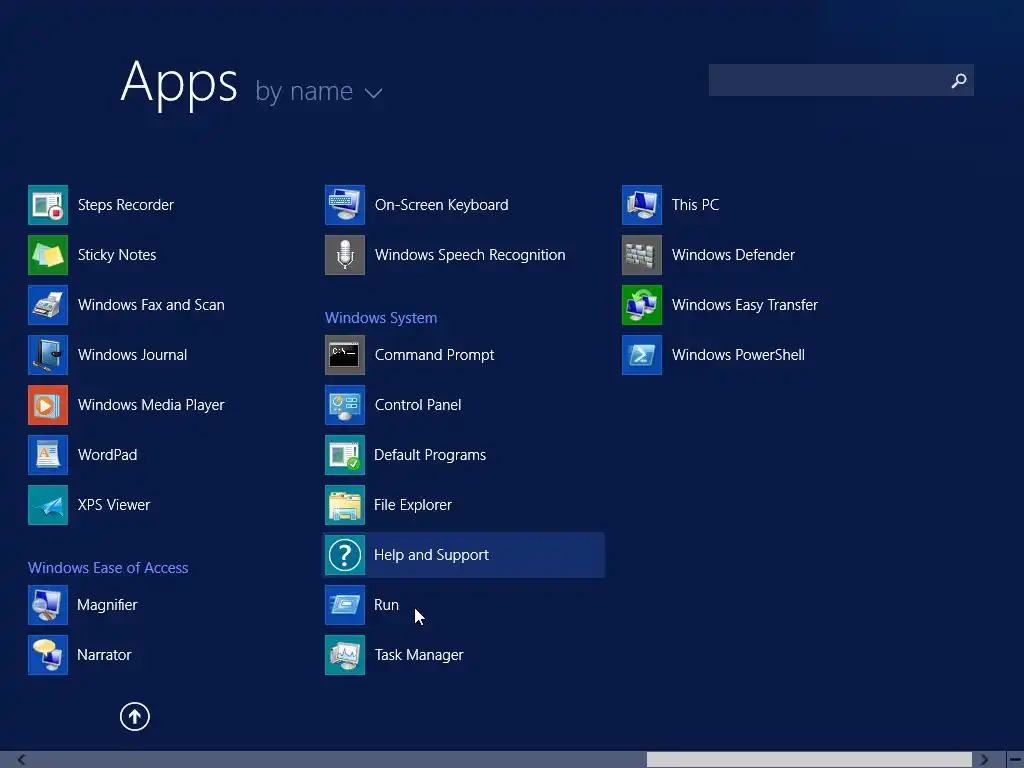Click the Windows Defender wall icon
This screenshot has width=1024, height=768.
(642, 255)
